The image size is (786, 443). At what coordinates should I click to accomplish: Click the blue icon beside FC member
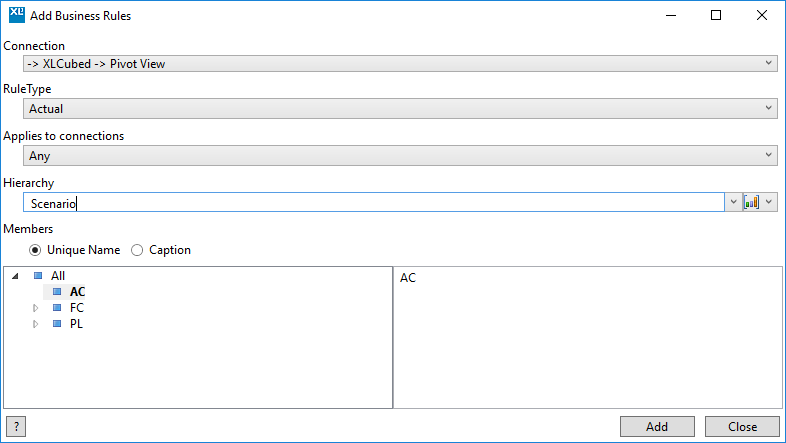(x=57, y=308)
